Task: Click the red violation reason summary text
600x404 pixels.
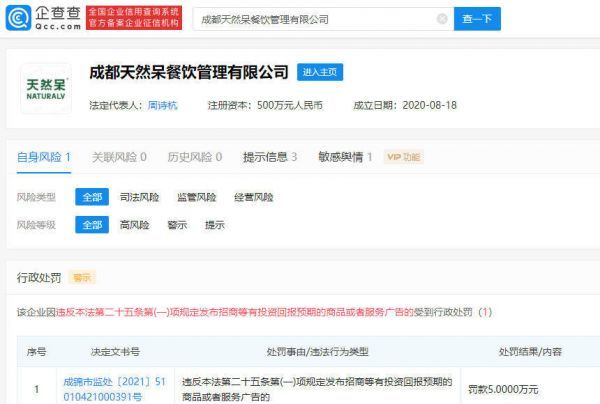Action: pos(235,312)
